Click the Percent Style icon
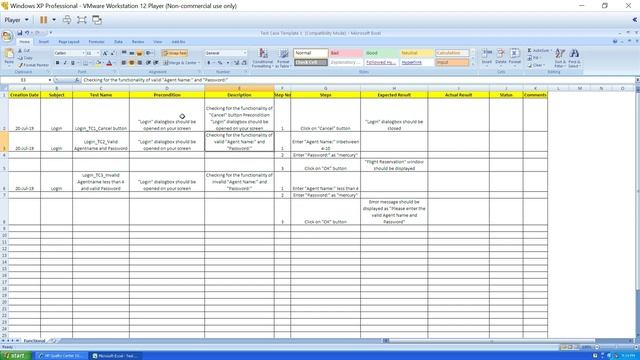The height and width of the screenshot is (360, 640). pyautogui.click(x=220, y=63)
